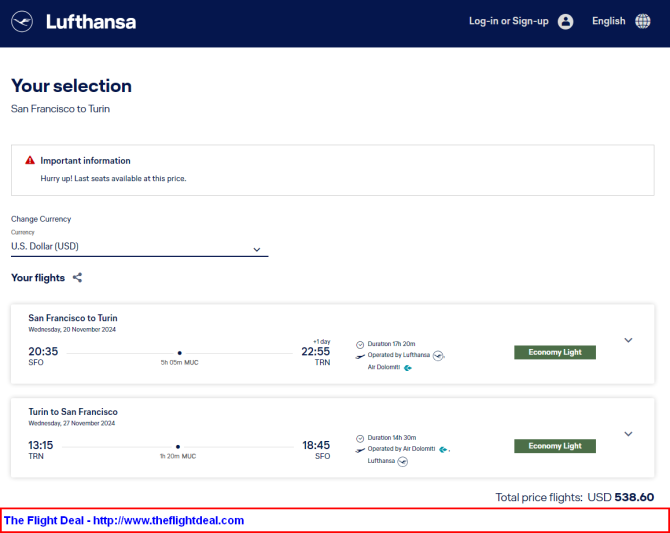The image size is (670, 533).
Task: Click the MUC stopover dot on outbound
Action: (179, 353)
